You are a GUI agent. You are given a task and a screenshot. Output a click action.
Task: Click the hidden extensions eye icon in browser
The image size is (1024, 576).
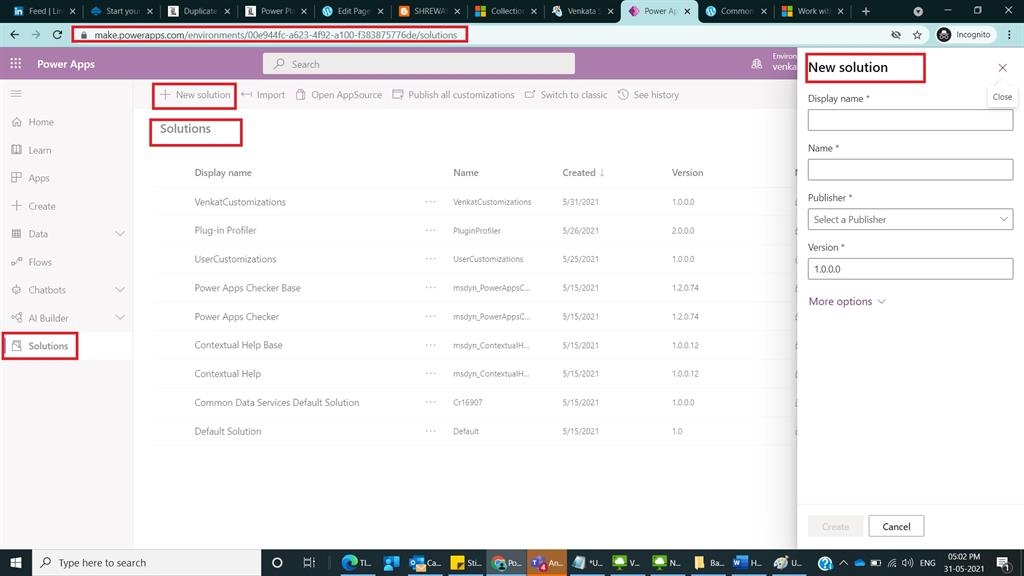(895, 33)
